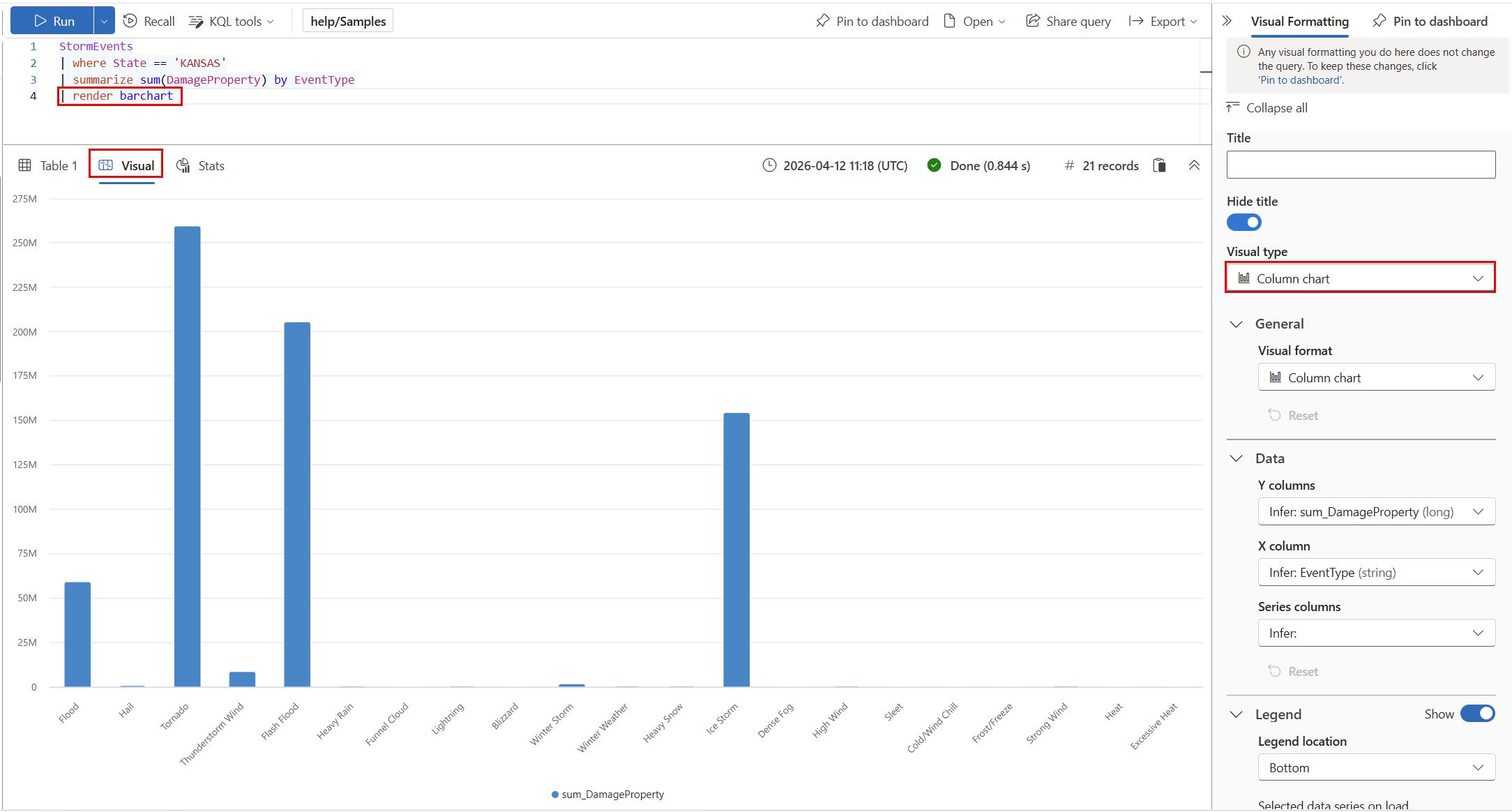Focus the Title input field
1512x812 pixels.
pos(1361,165)
